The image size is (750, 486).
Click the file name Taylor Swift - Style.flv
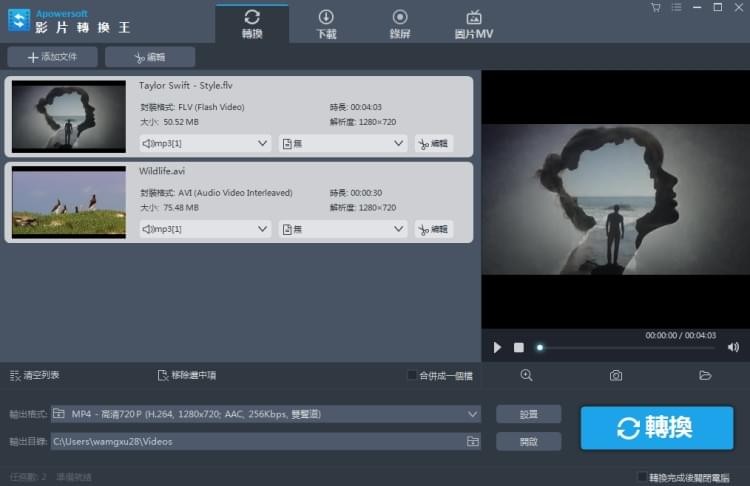(x=186, y=86)
